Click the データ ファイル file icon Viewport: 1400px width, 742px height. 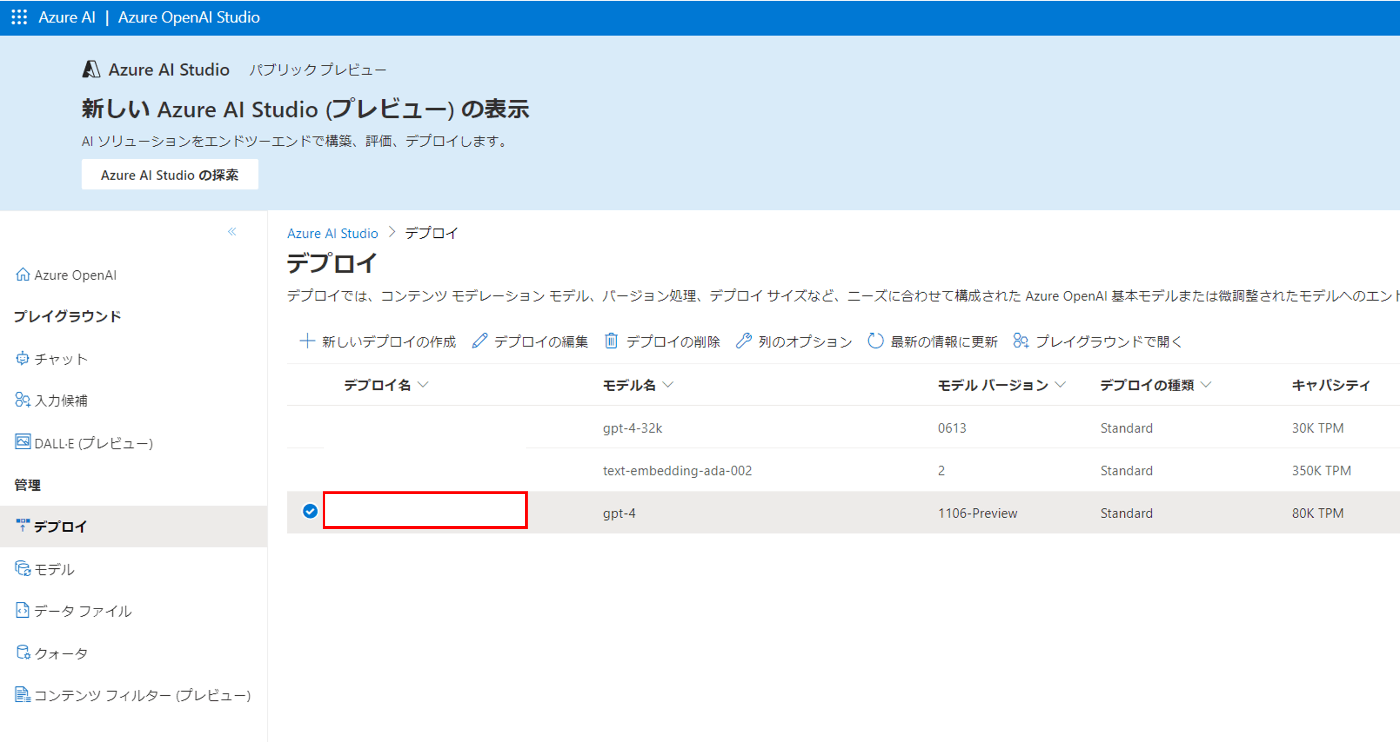[24, 610]
